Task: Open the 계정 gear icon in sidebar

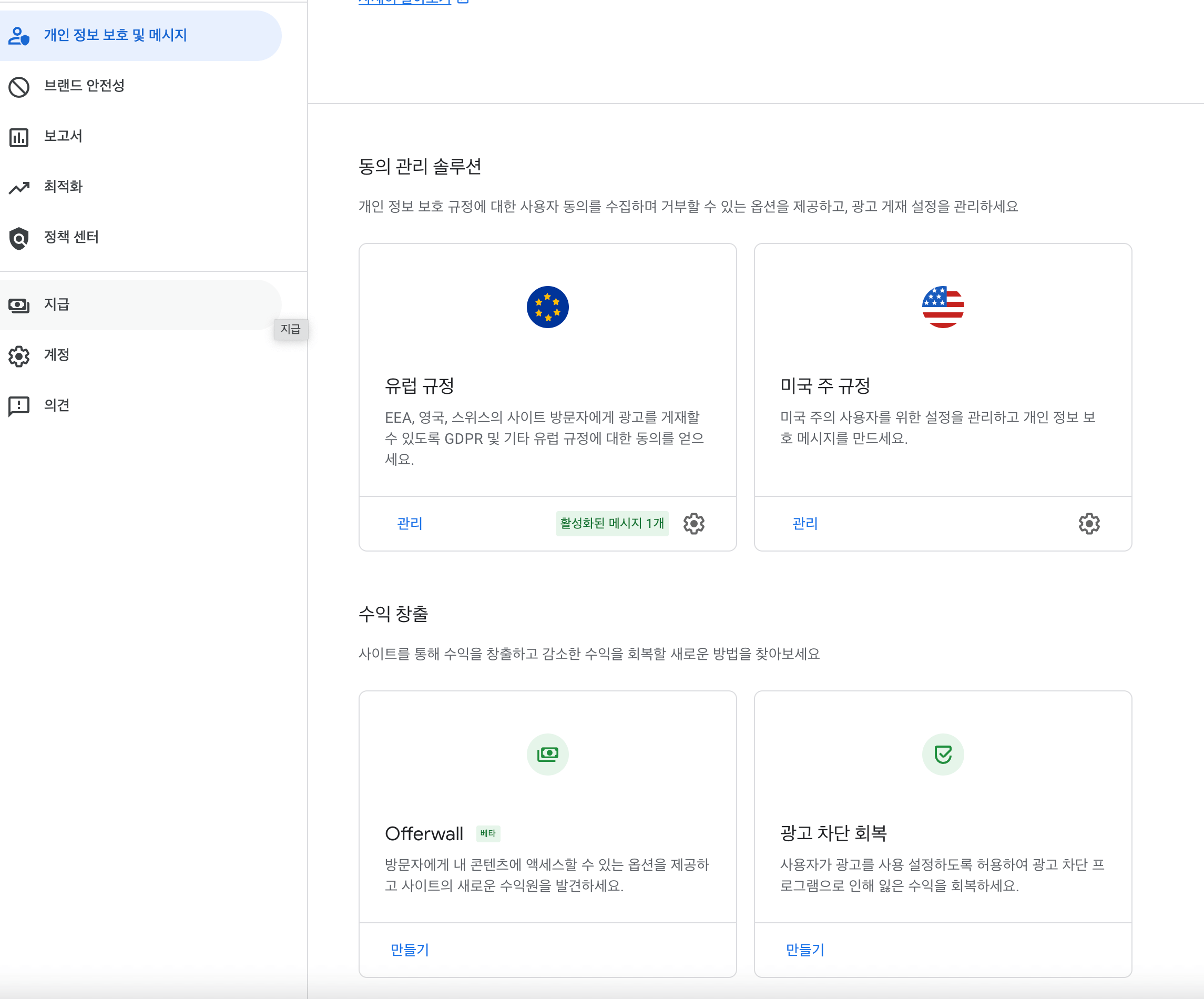Action: (x=19, y=356)
